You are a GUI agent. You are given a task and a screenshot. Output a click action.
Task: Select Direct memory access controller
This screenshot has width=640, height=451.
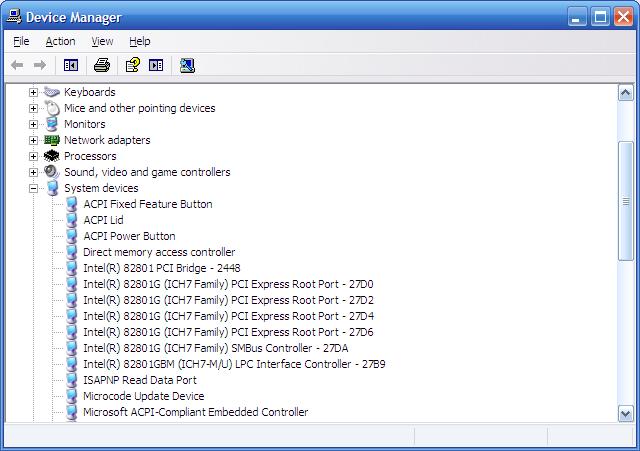(x=159, y=252)
